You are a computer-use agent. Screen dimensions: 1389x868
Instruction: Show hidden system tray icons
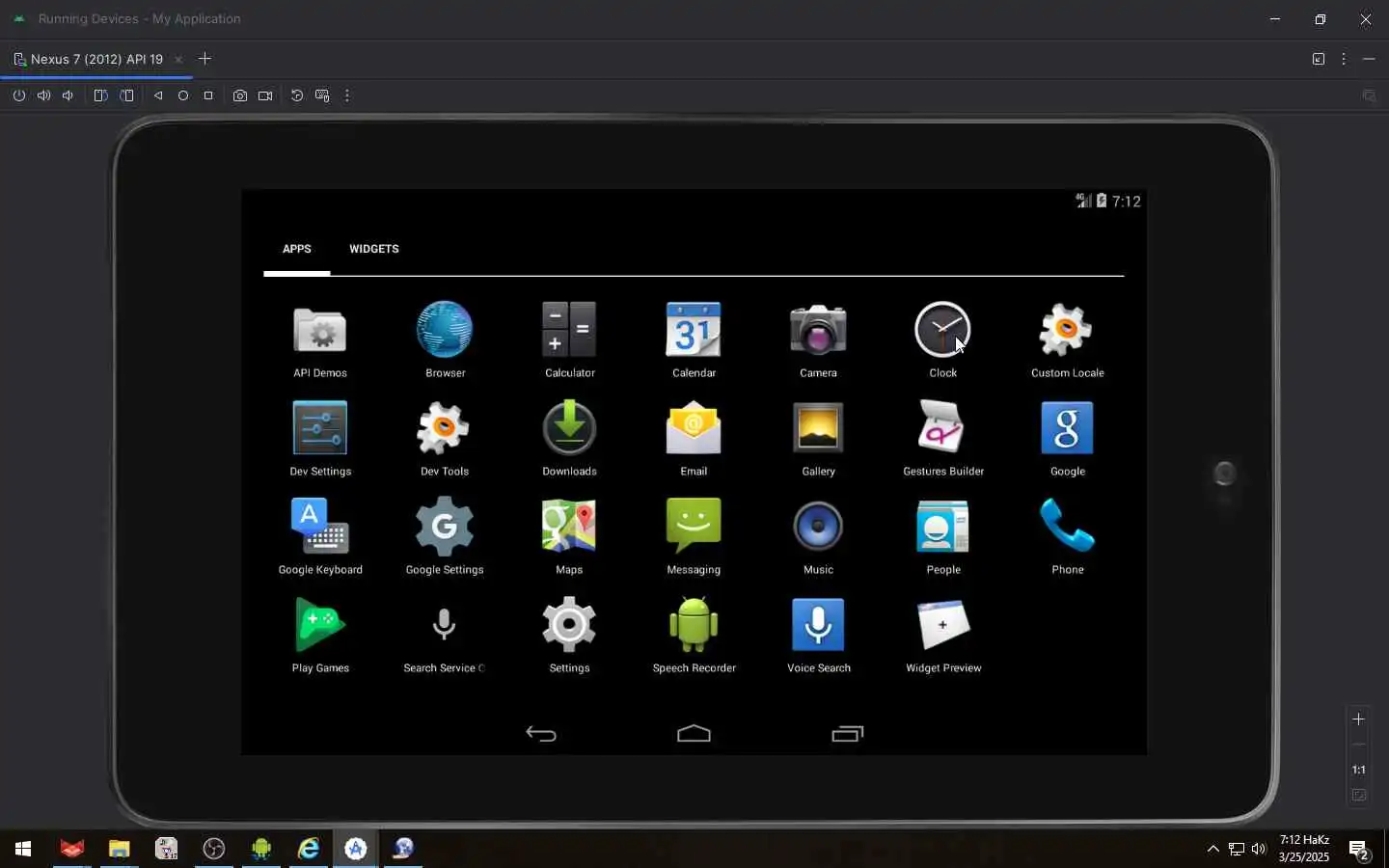point(1212,849)
